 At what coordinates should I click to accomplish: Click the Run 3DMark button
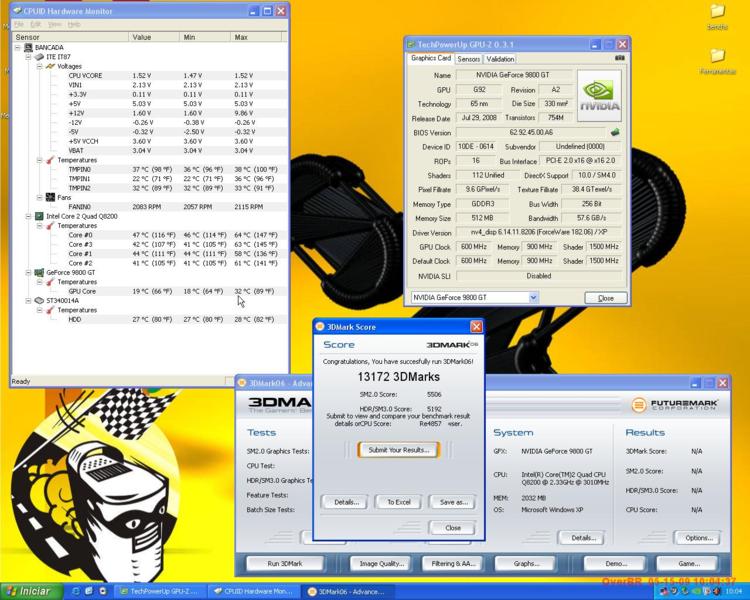pyautogui.click(x=285, y=564)
